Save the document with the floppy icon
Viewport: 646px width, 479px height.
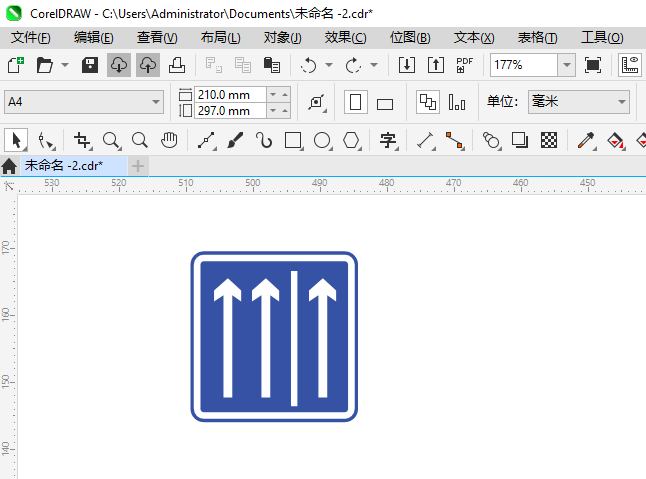[x=90, y=65]
